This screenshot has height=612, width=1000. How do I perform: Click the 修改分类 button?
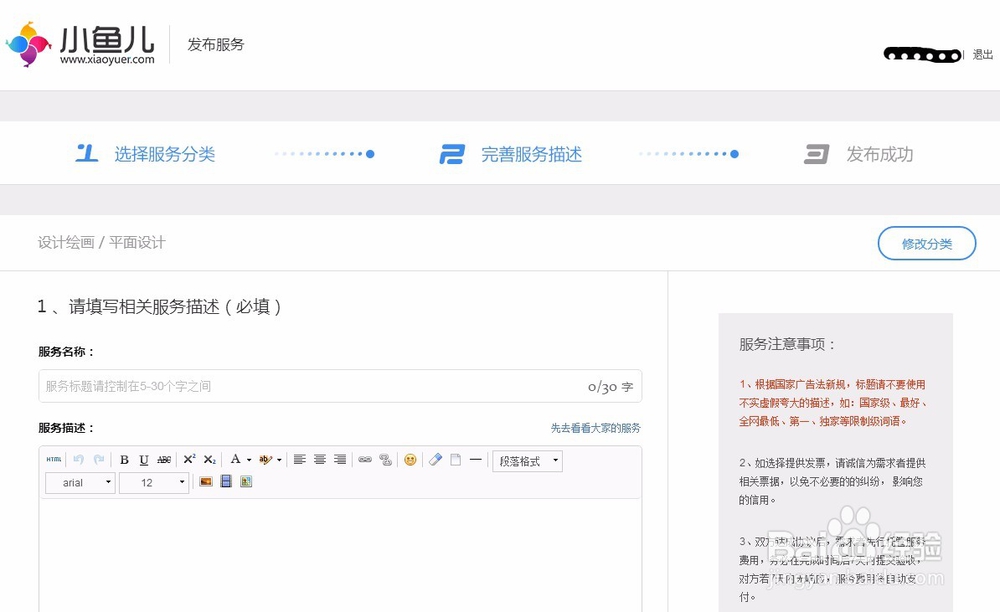pos(926,243)
